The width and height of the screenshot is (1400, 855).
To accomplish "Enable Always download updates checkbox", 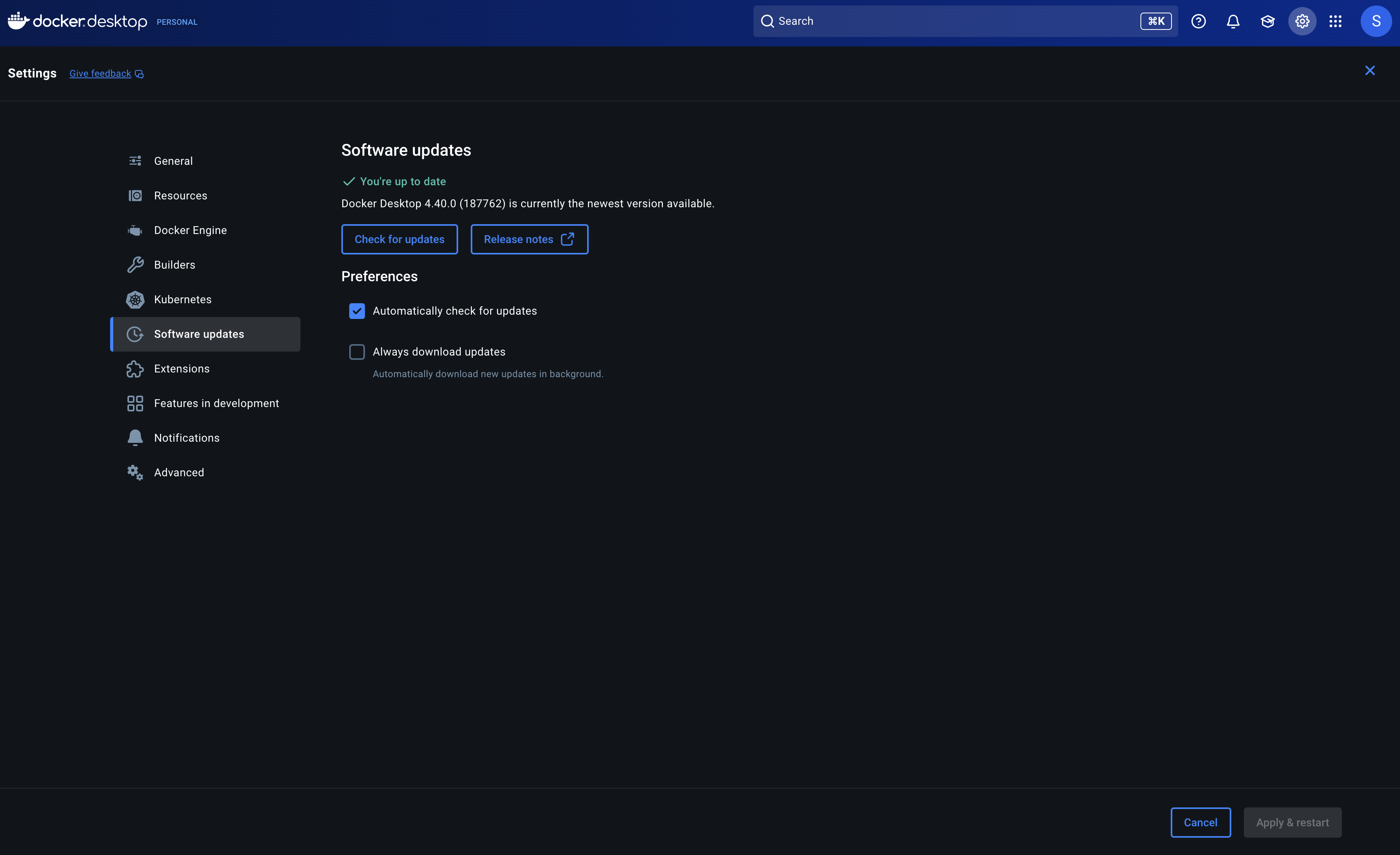I will (x=357, y=352).
